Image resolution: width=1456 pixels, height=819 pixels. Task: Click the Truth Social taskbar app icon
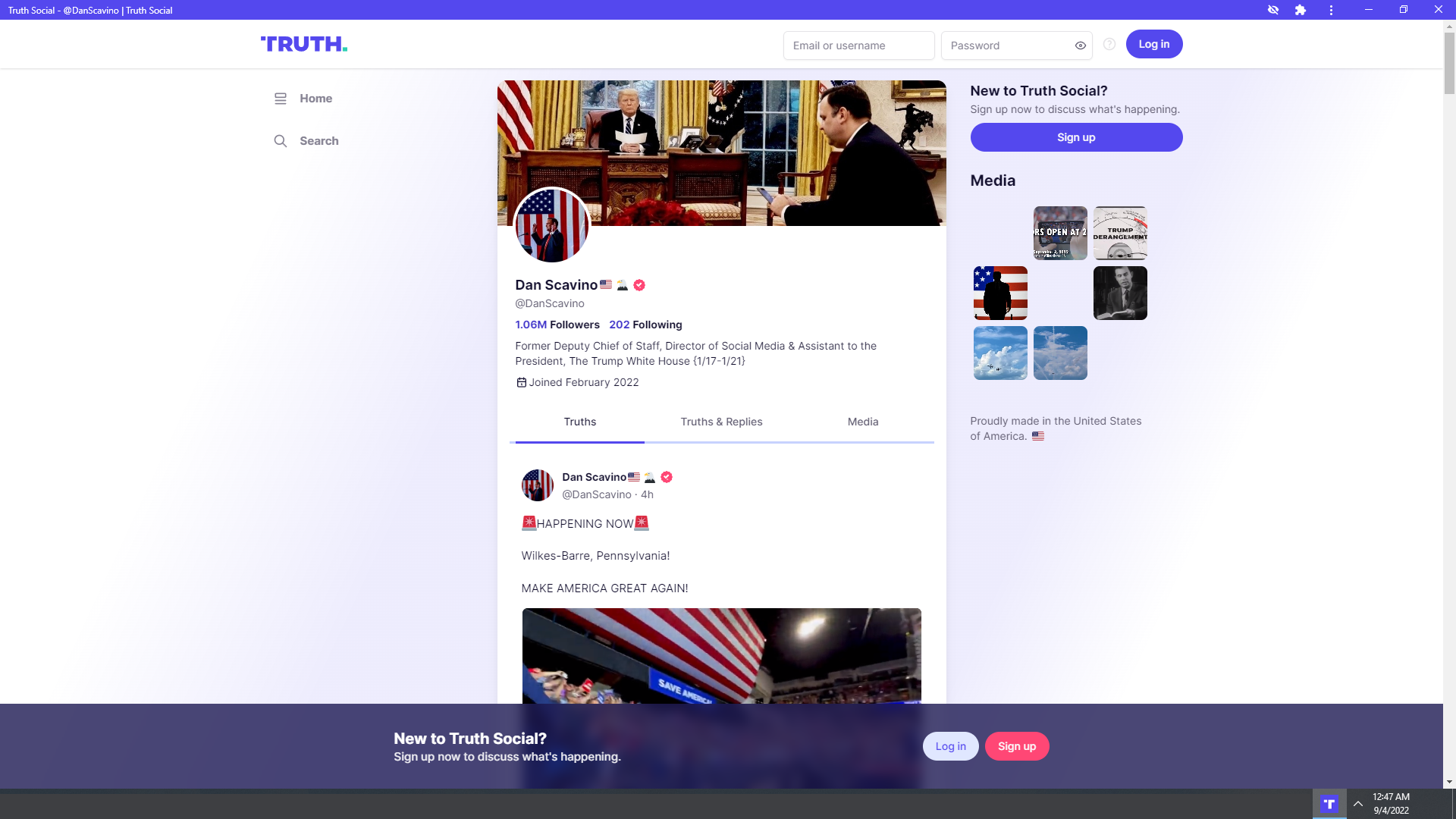point(1329,804)
